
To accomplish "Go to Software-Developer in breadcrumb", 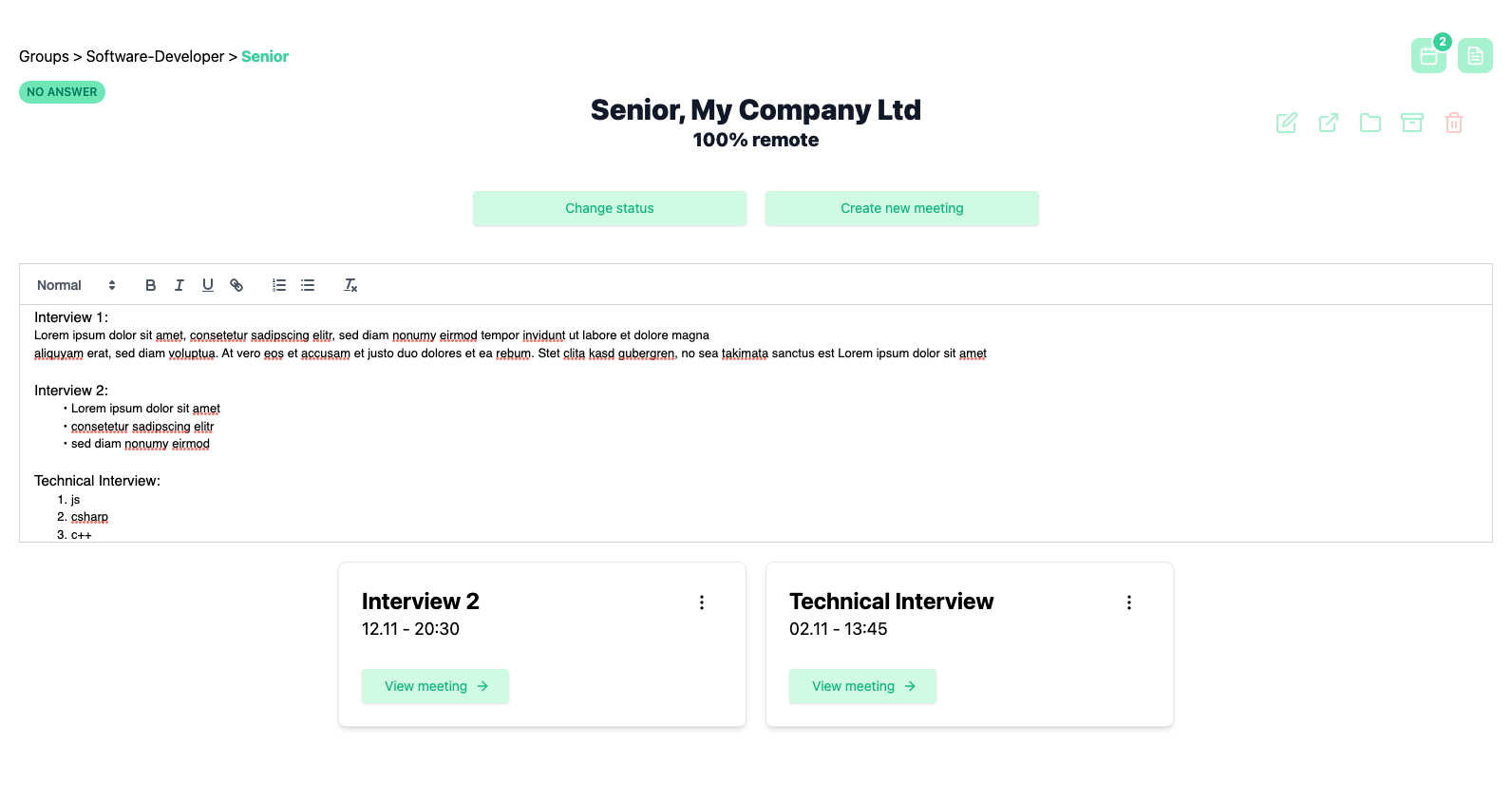I will (x=155, y=57).
